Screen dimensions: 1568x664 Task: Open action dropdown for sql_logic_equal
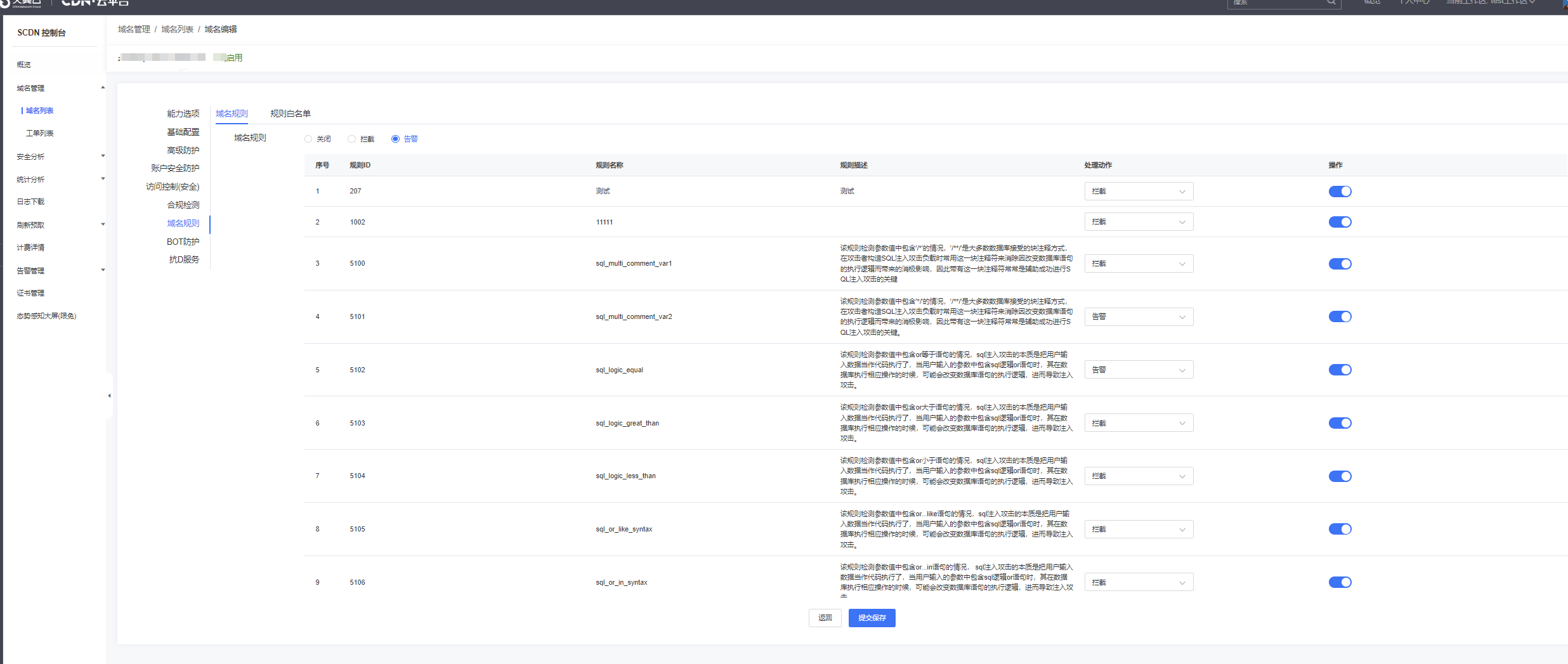1139,370
